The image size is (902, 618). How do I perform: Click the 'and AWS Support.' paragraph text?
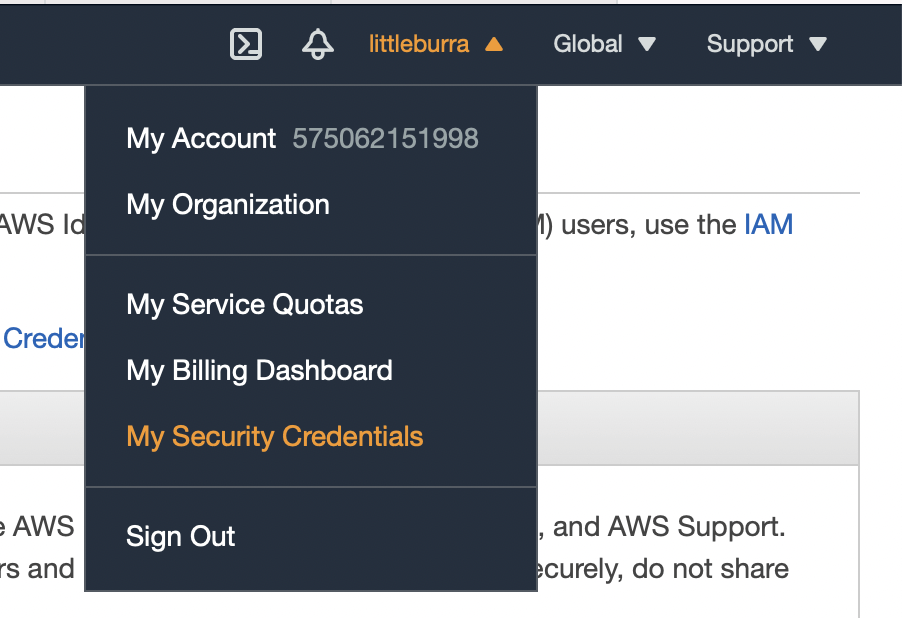668,526
